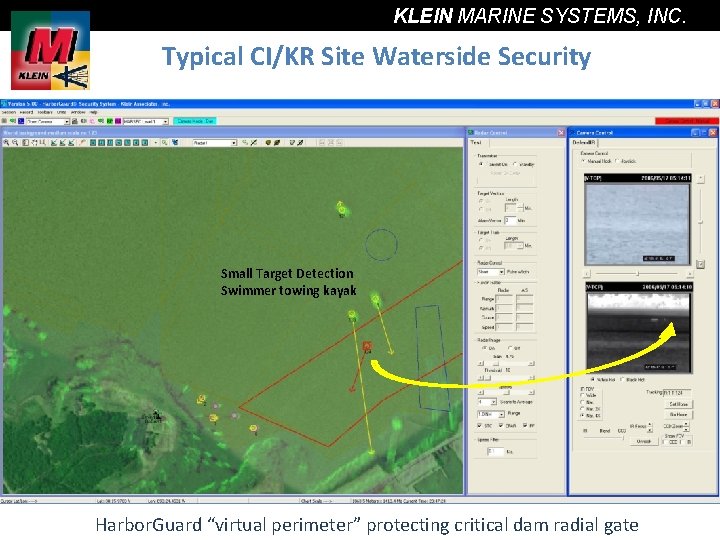
Task: Click the first tab in Radar Control window
Action: (x=476, y=142)
